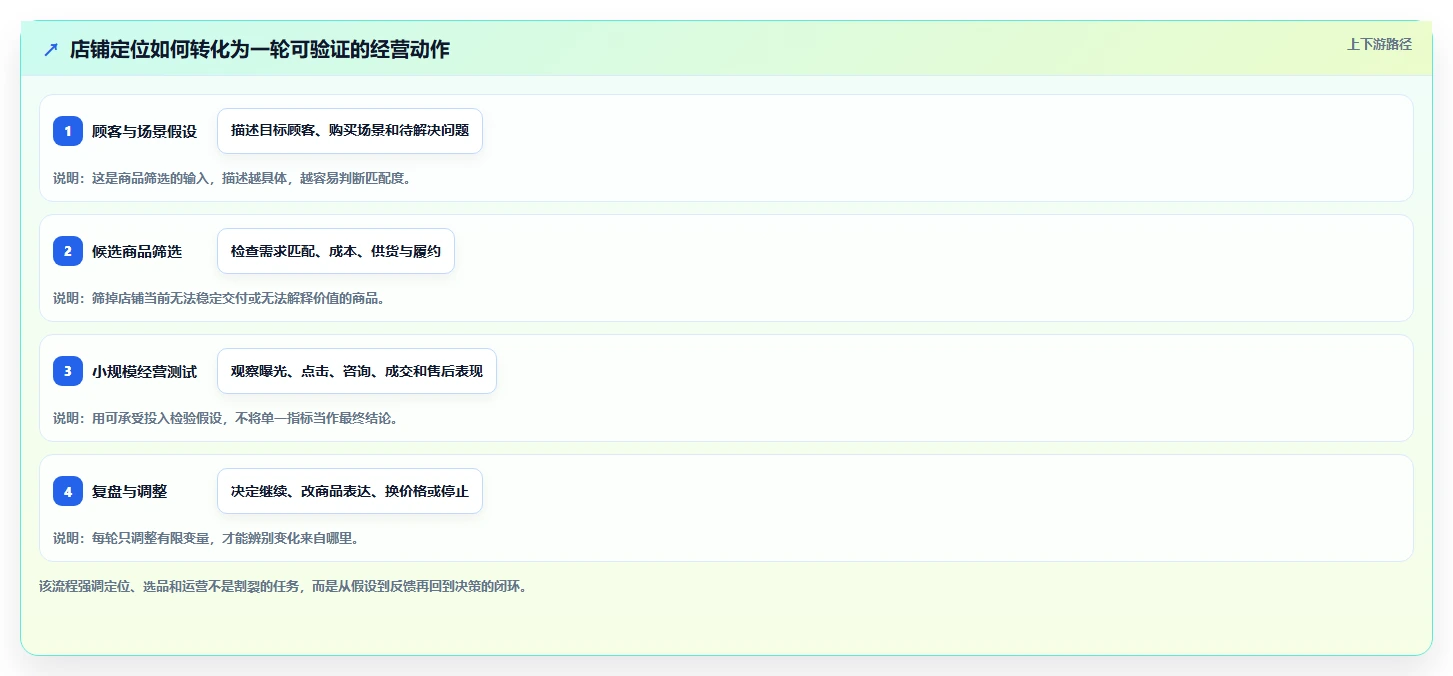
Task: Click the 描述目标顾客、购买场景和待解决问题 chip
Action: click(350, 131)
